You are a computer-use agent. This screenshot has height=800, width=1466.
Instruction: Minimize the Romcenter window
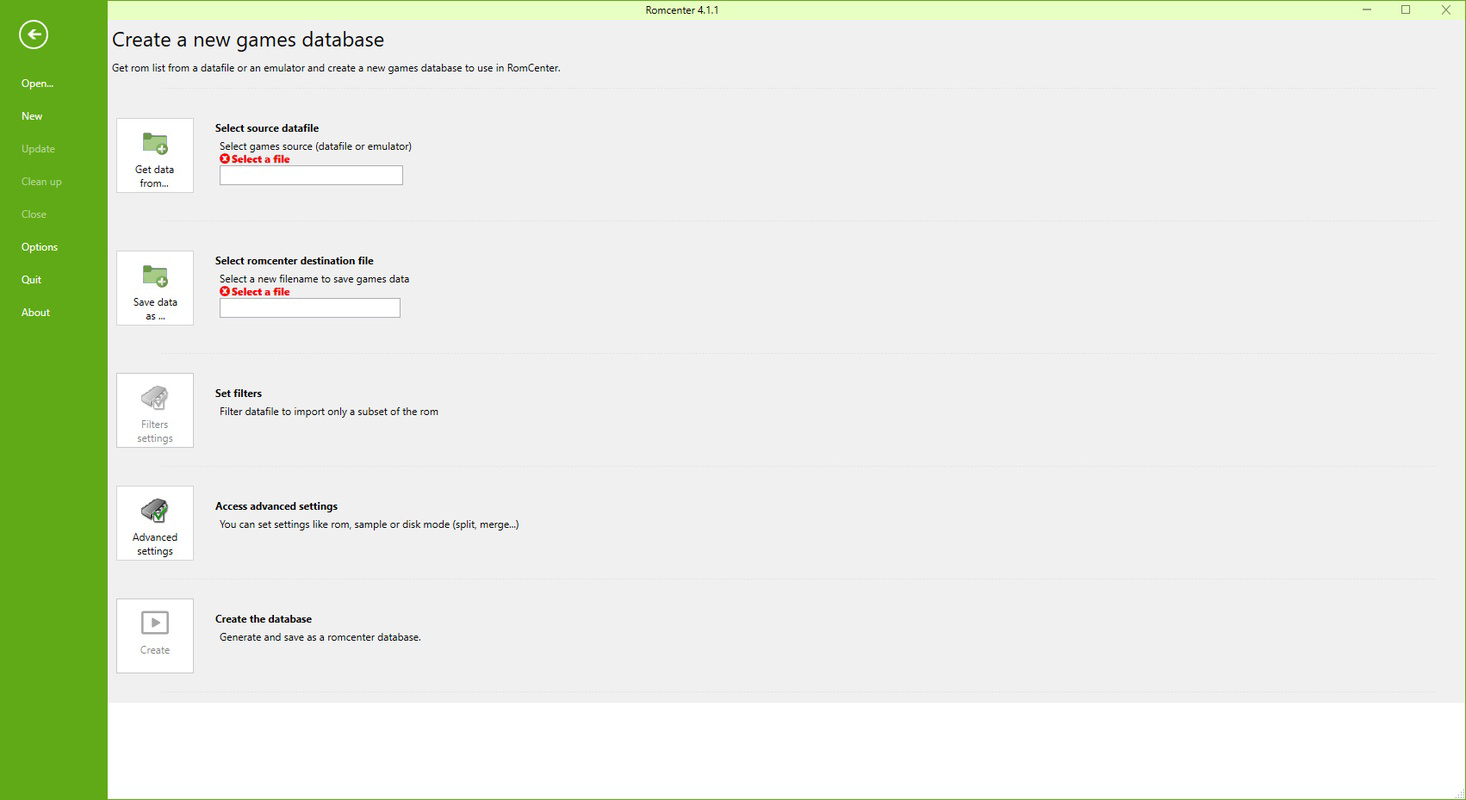(1366, 10)
